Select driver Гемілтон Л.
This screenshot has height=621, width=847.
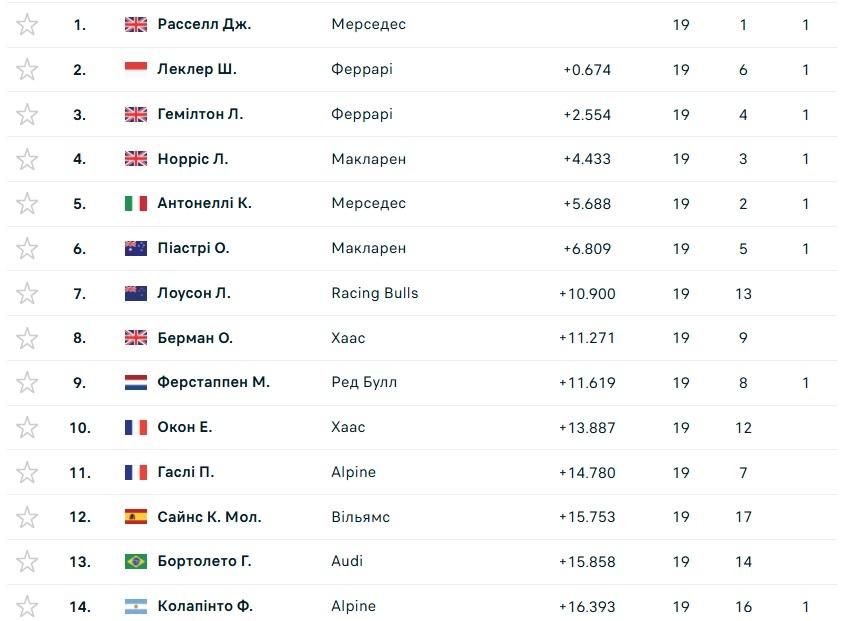pyautogui.click(x=200, y=115)
